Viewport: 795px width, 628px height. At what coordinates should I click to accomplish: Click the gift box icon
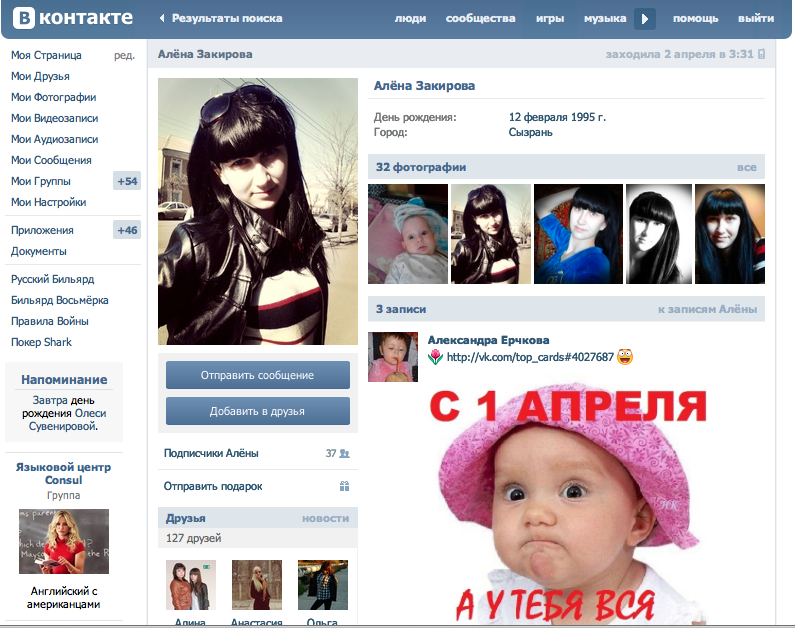[344, 486]
